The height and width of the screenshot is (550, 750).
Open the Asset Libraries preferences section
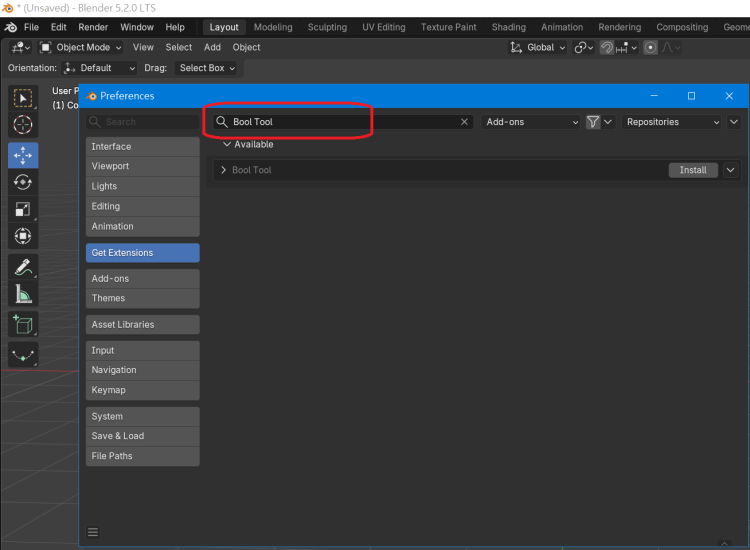coord(143,325)
